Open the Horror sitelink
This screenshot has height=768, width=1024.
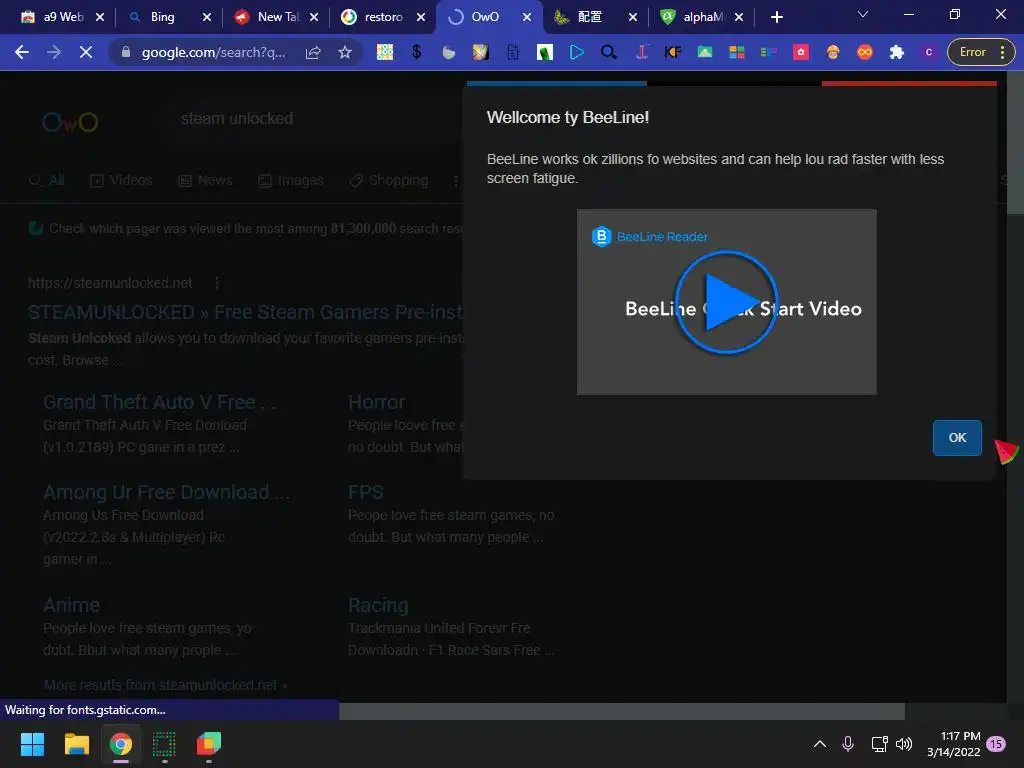[x=376, y=402]
